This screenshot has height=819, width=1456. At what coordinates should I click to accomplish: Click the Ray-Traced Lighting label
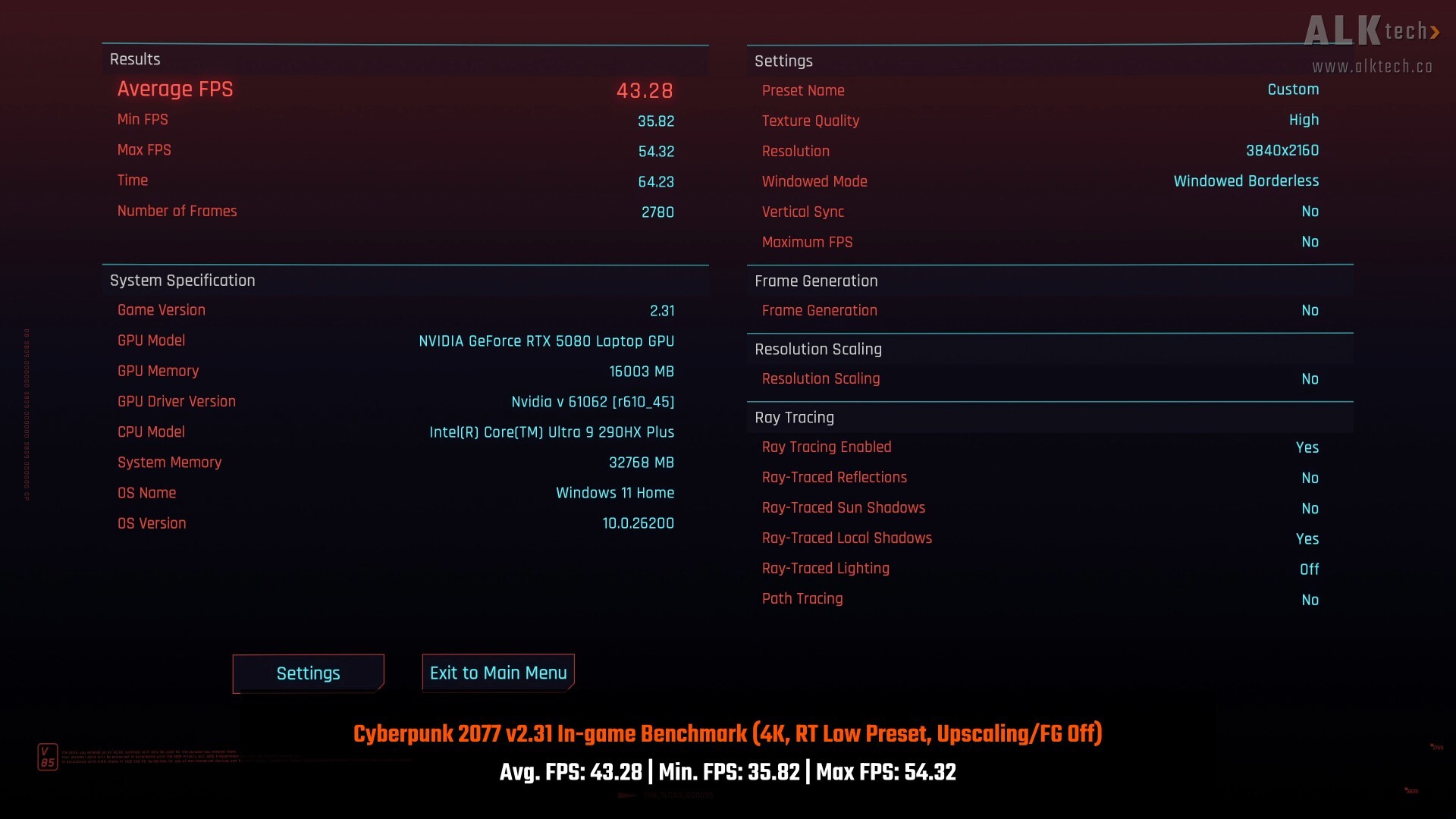coord(825,569)
